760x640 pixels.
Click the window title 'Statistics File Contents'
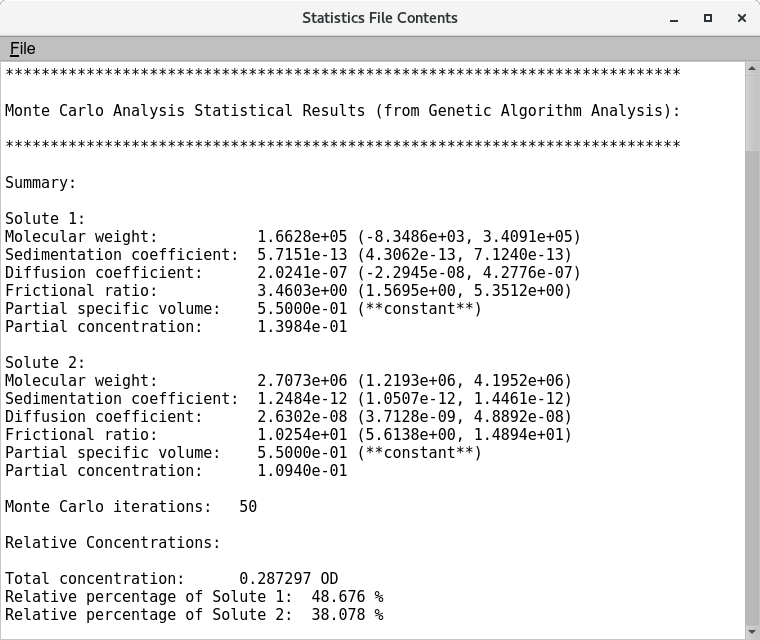(x=380, y=18)
